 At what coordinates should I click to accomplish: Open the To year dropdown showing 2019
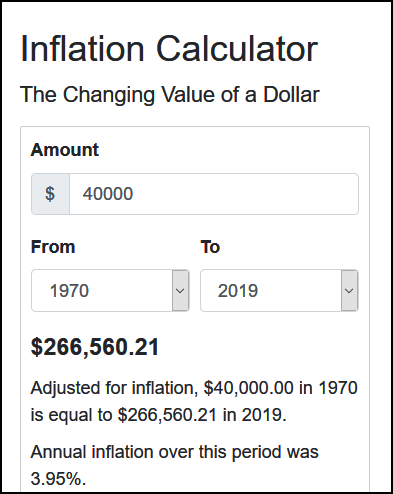279,291
